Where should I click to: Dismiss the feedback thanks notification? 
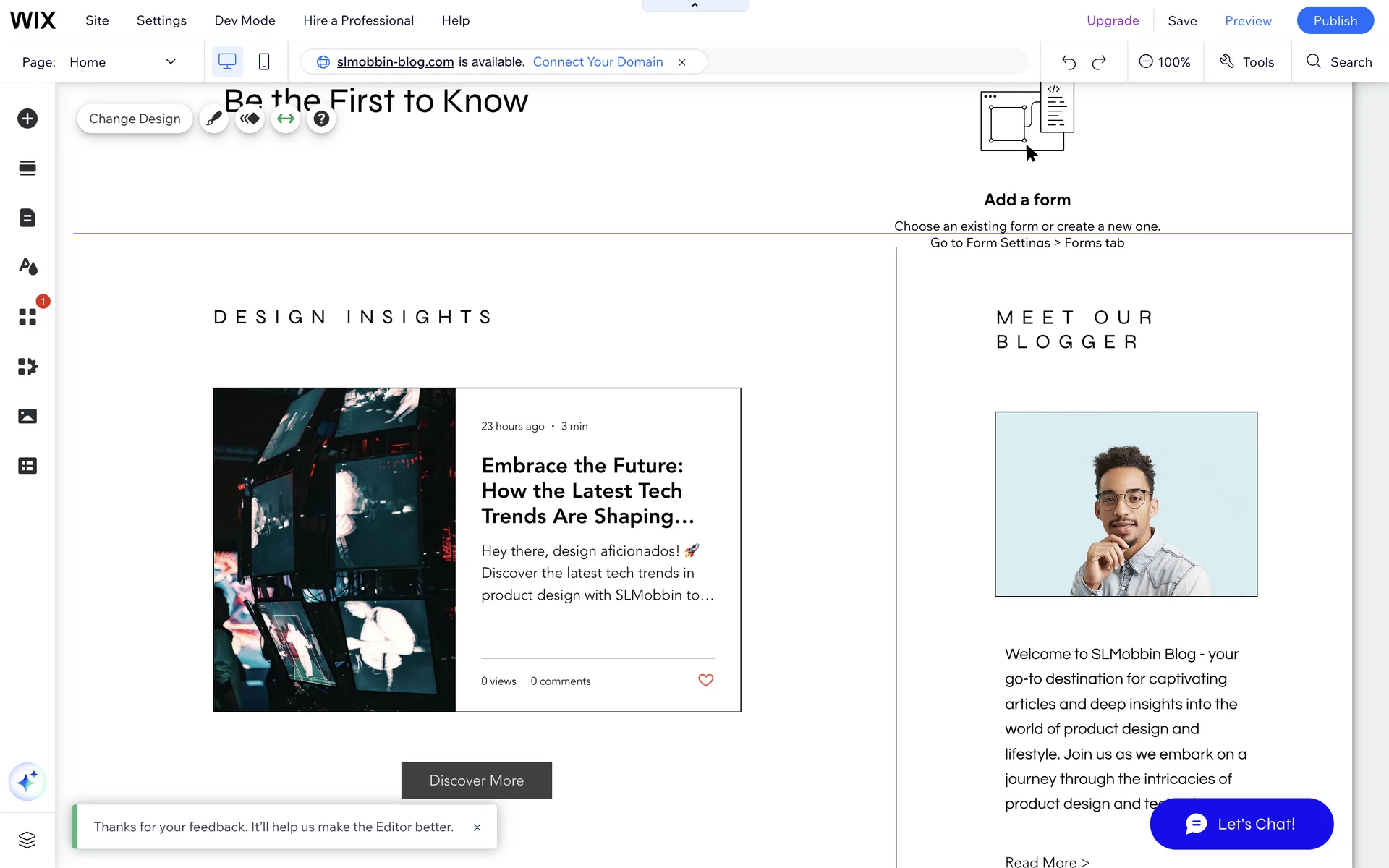(x=477, y=827)
